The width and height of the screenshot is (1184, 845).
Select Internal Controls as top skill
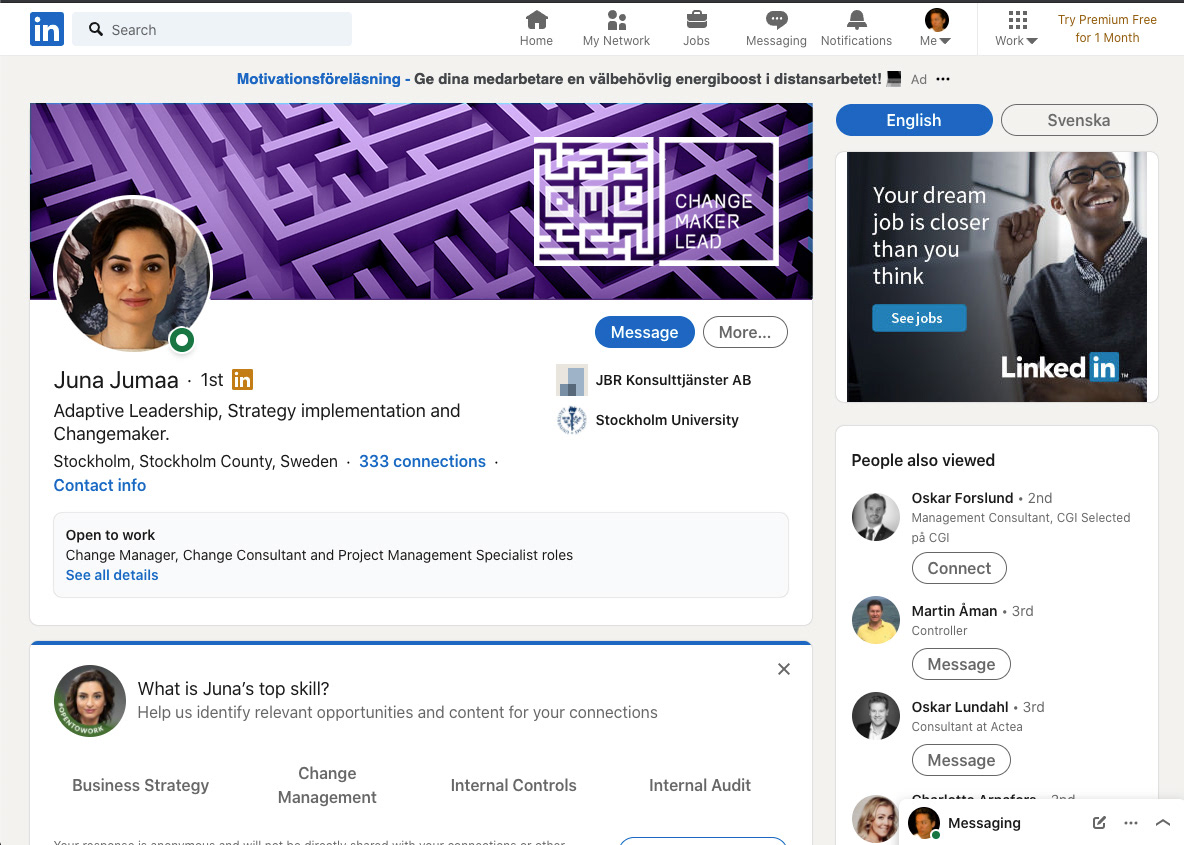click(513, 785)
